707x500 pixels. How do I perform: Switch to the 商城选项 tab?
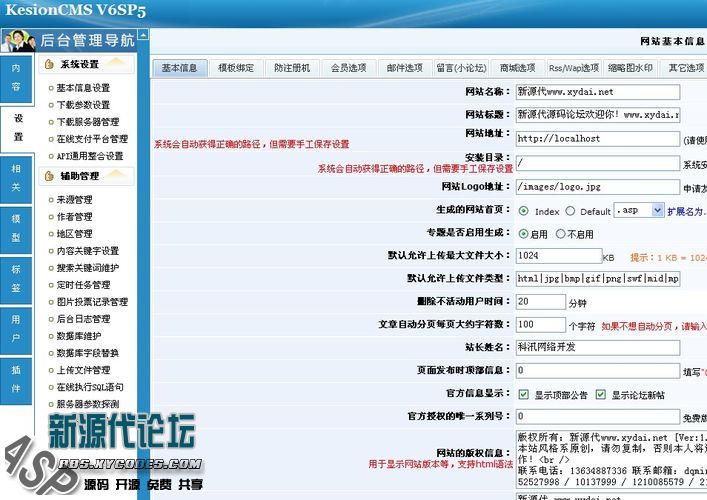[518, 68]
